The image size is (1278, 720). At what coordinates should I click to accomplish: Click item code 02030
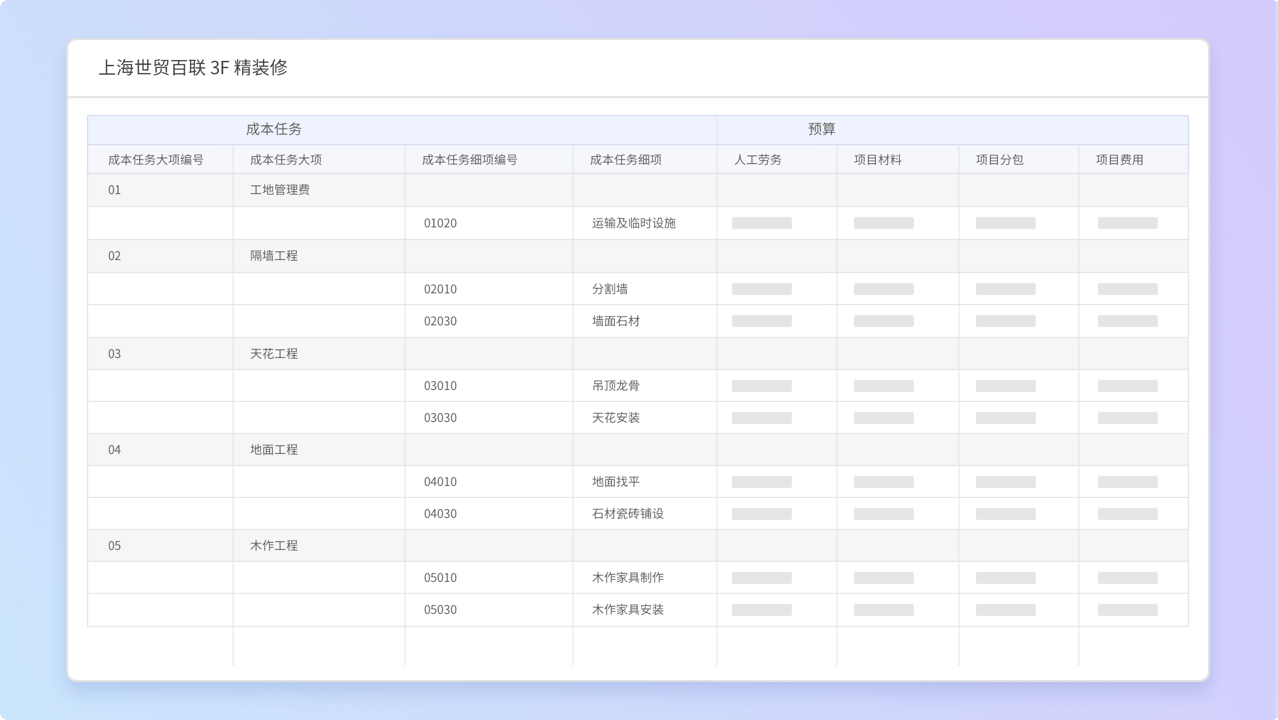440,321
